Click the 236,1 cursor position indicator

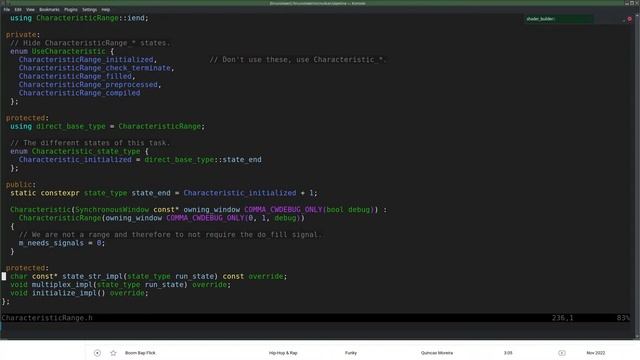[562, 318]
